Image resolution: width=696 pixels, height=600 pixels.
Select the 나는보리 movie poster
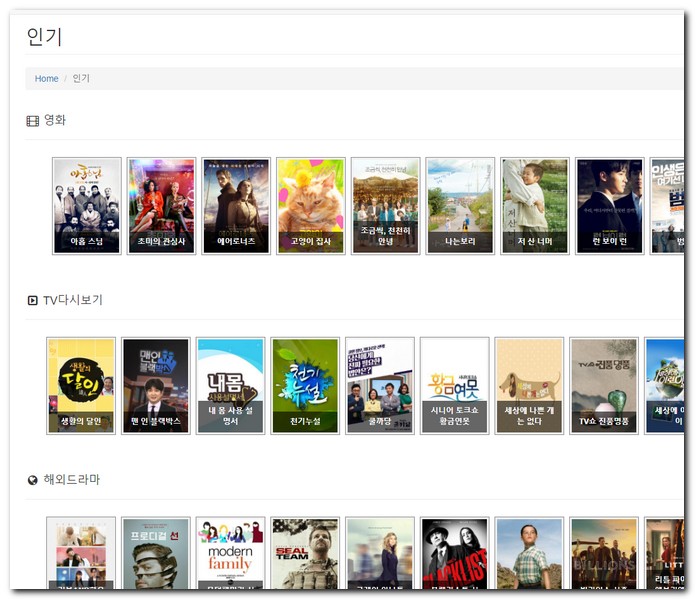point(460,206)
